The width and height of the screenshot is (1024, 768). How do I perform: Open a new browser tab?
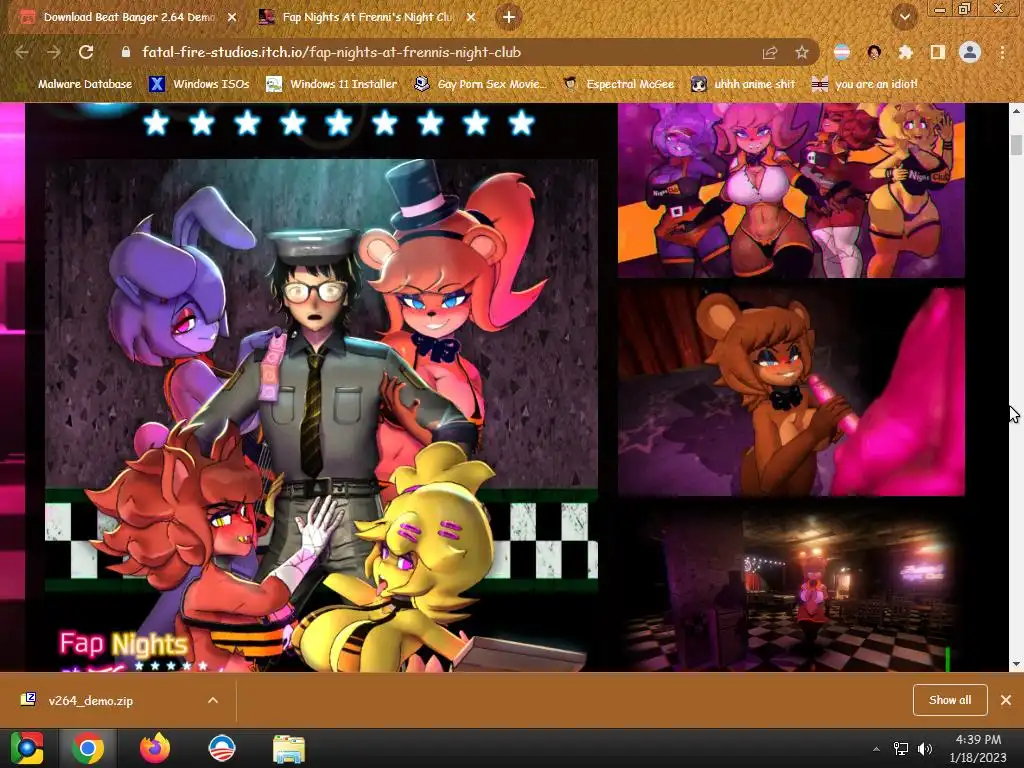(509, 17)
